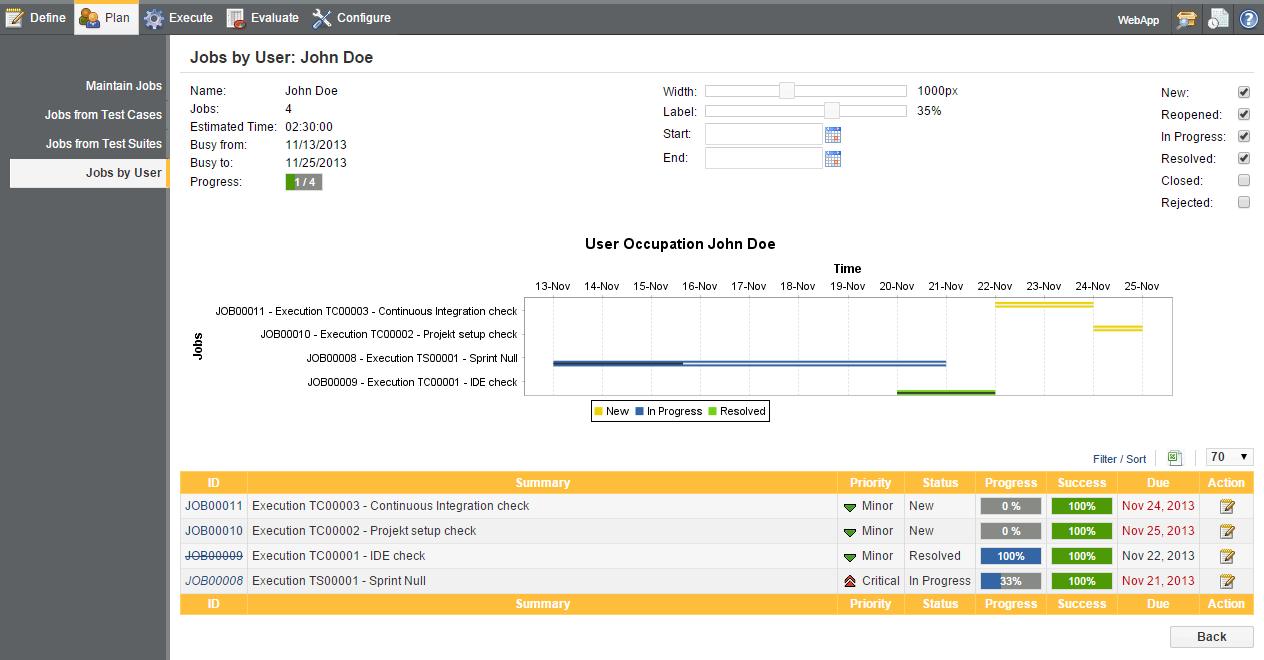Enable the Rejected status checkbox
The image size is (1264, 660).
pyautogui.click(x=1244, y=203)
